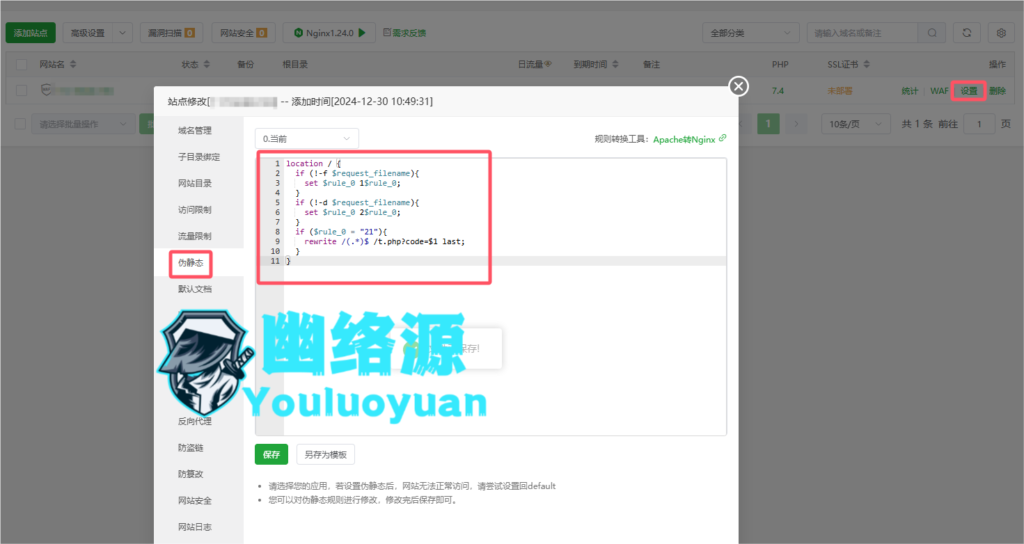Click the search magnifier icon
1024x544 pixels.
(932, 33)
